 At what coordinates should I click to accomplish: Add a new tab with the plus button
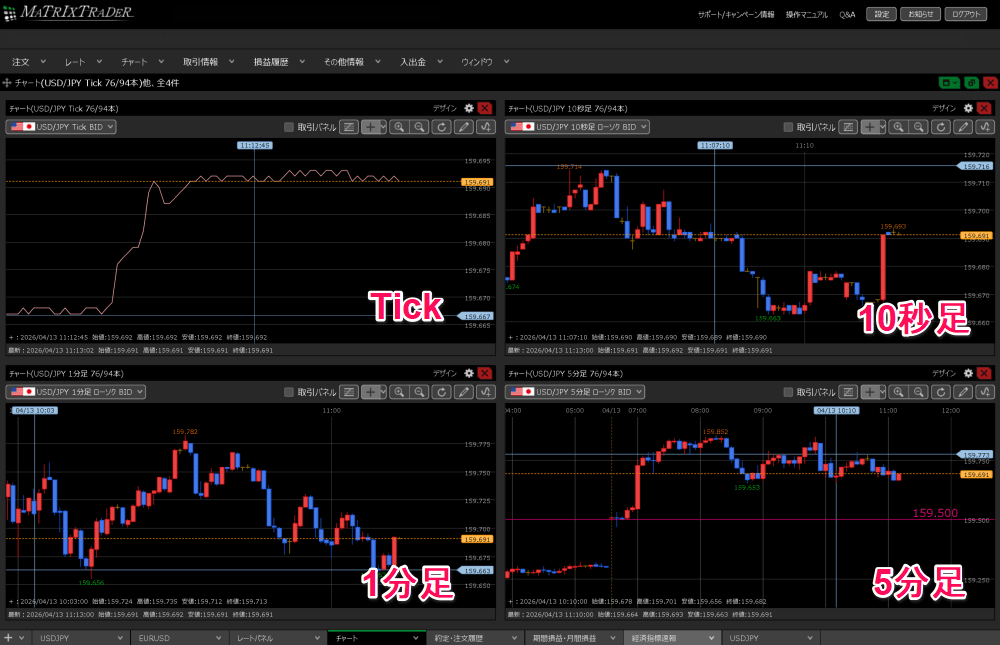8,637
